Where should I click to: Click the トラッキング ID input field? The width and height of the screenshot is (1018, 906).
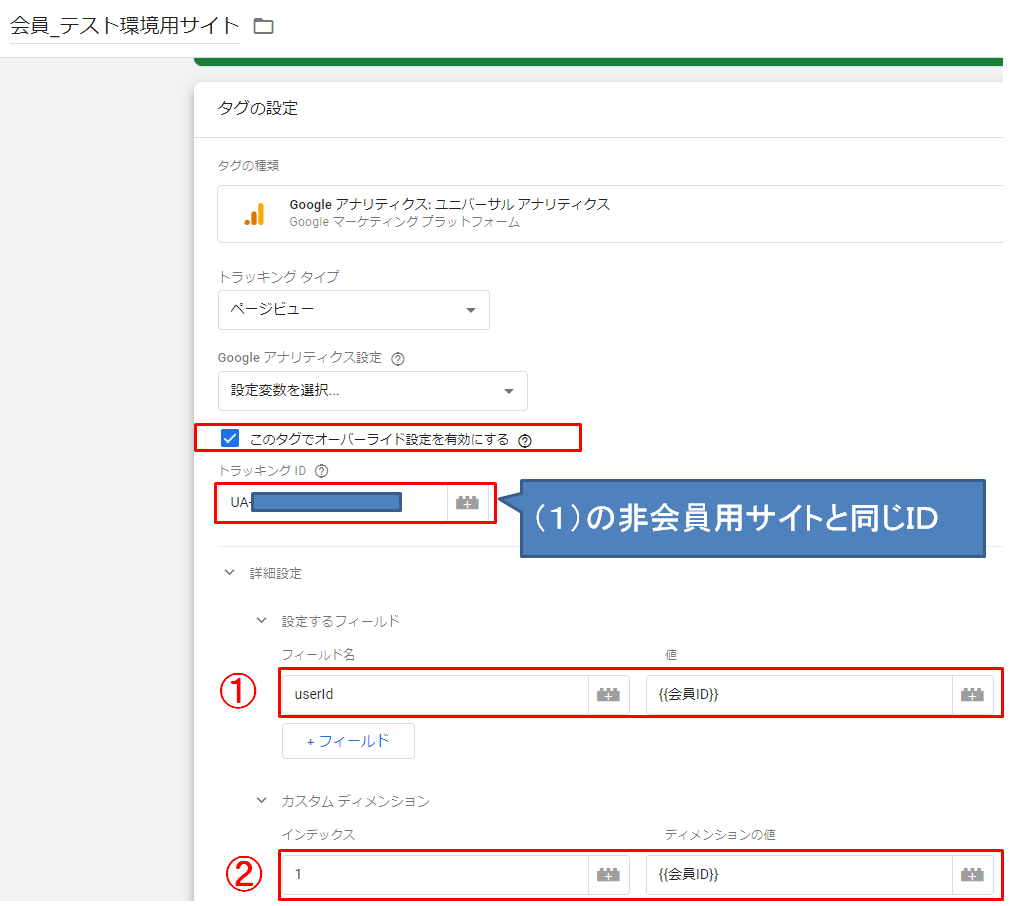[332, 503]
